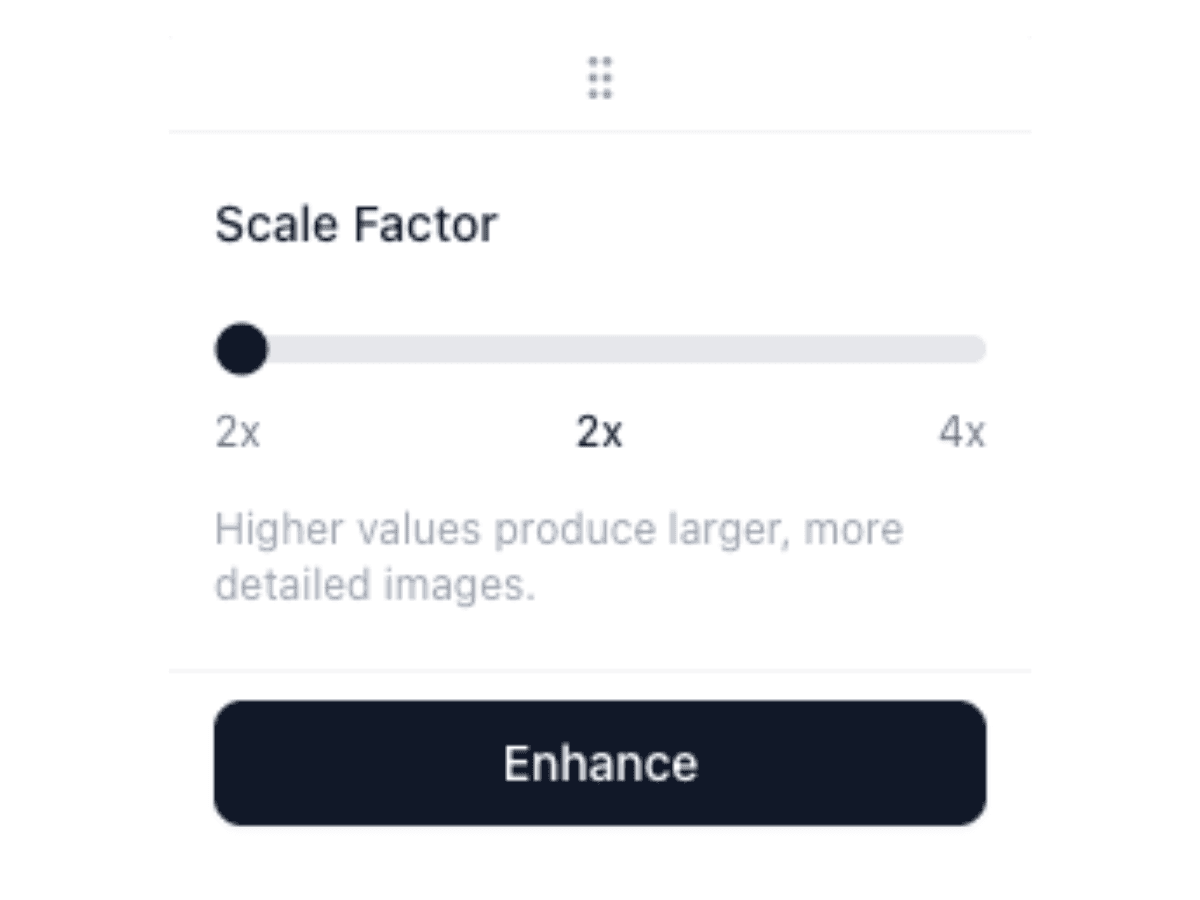The width and height of the screenshot is (1200, 900).
Task: Click the Scale Factor slider thumb
Action: [x=241, y=349]
